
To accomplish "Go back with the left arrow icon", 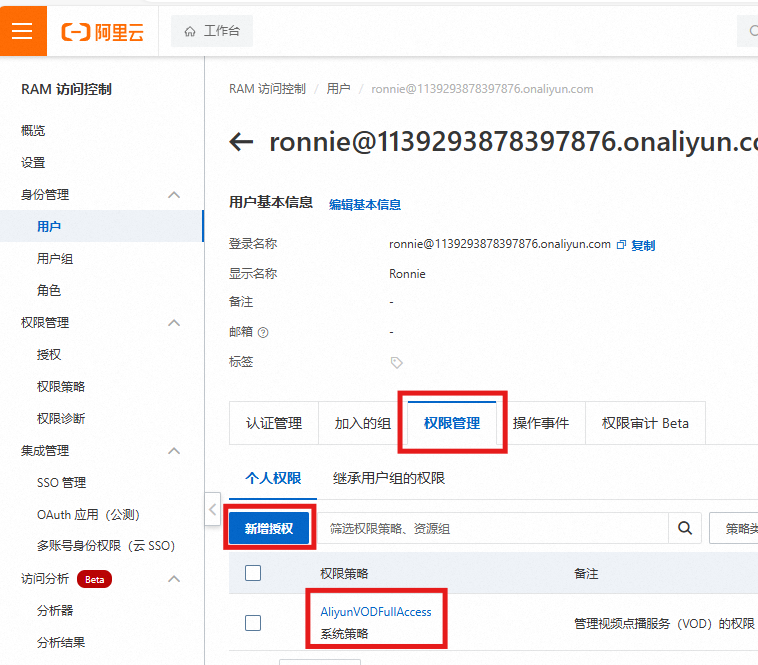I will [241, 142].
